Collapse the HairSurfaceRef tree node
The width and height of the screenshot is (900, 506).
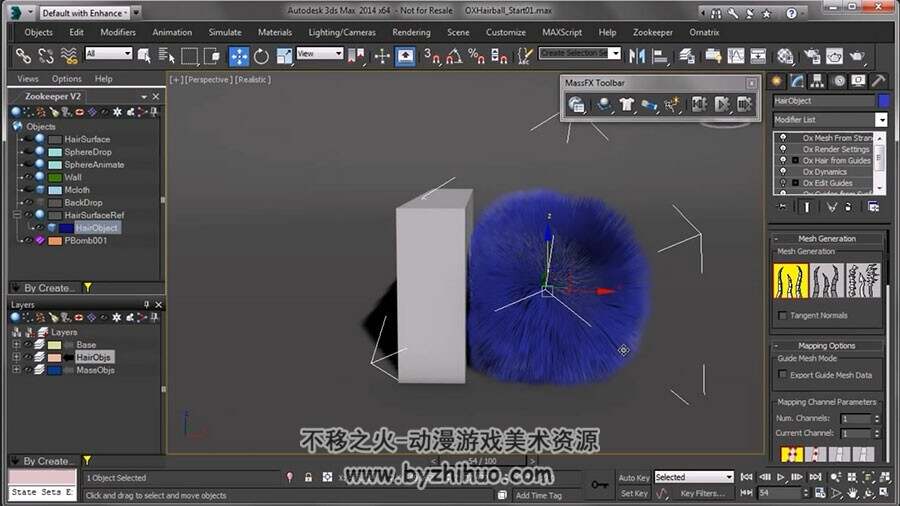click(x=17, y=215)
